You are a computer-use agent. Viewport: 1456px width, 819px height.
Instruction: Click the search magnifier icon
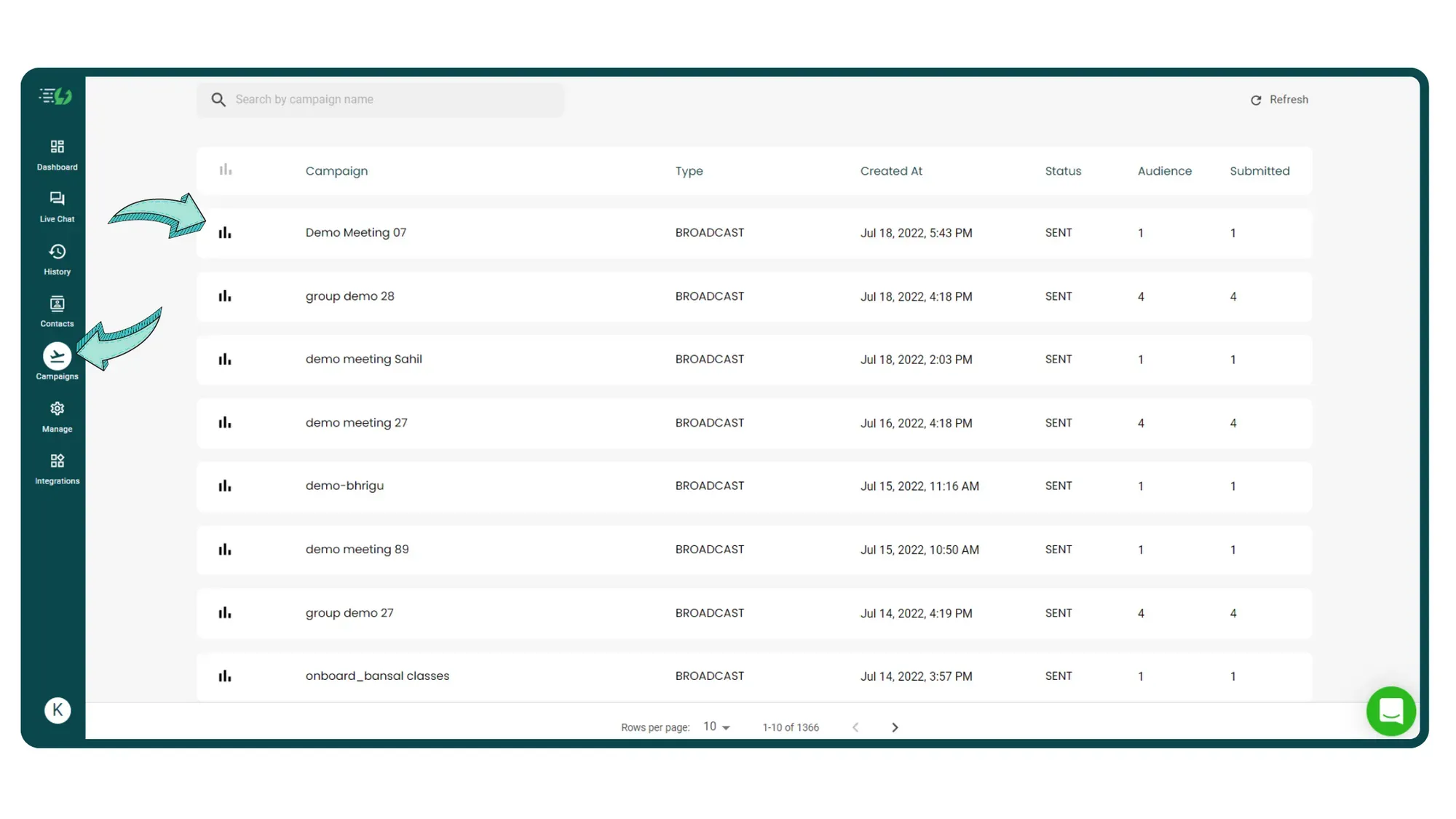218,99
